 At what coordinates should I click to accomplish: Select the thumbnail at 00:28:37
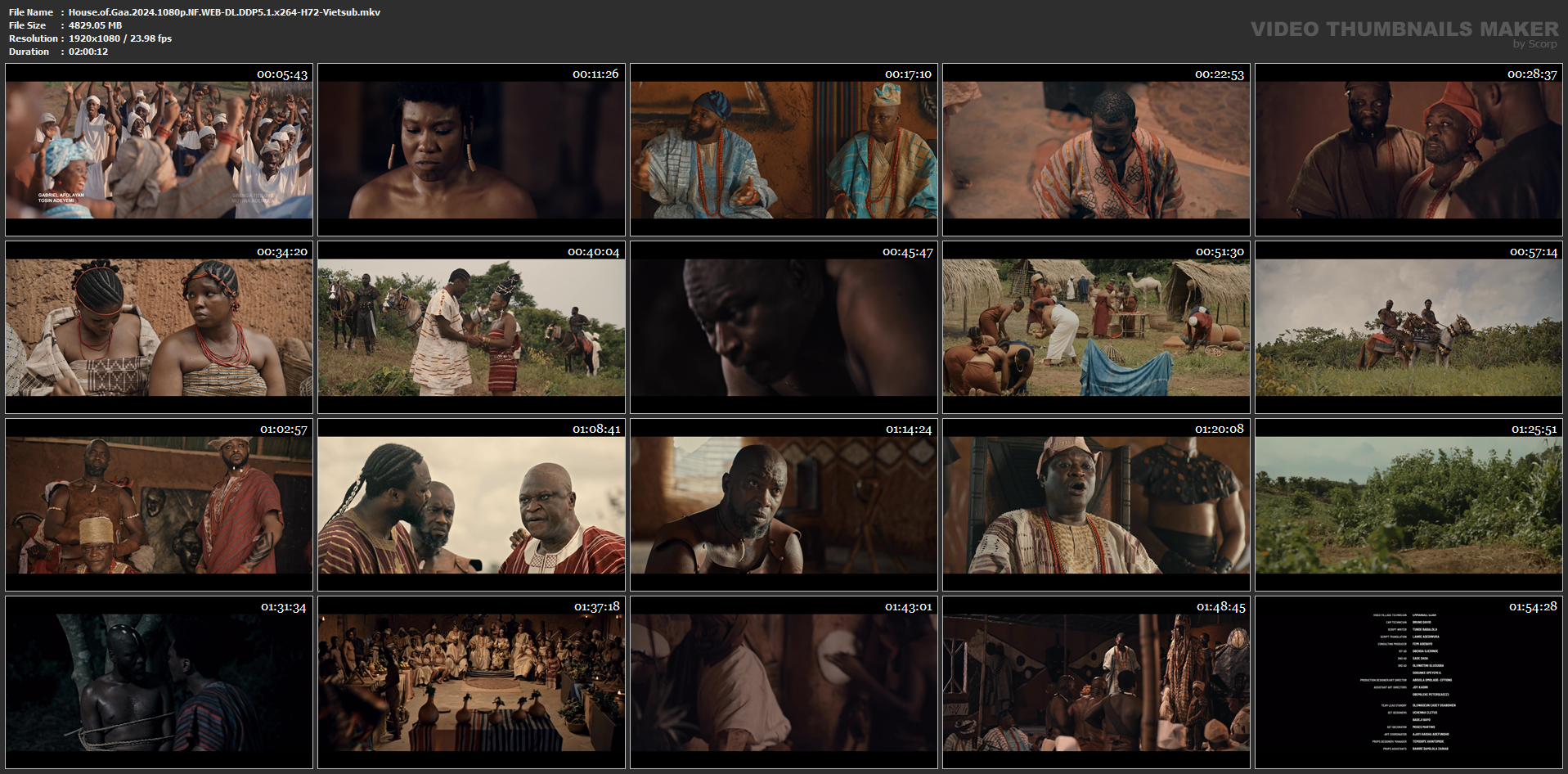pyautogui.click(x=1409, y=150)
